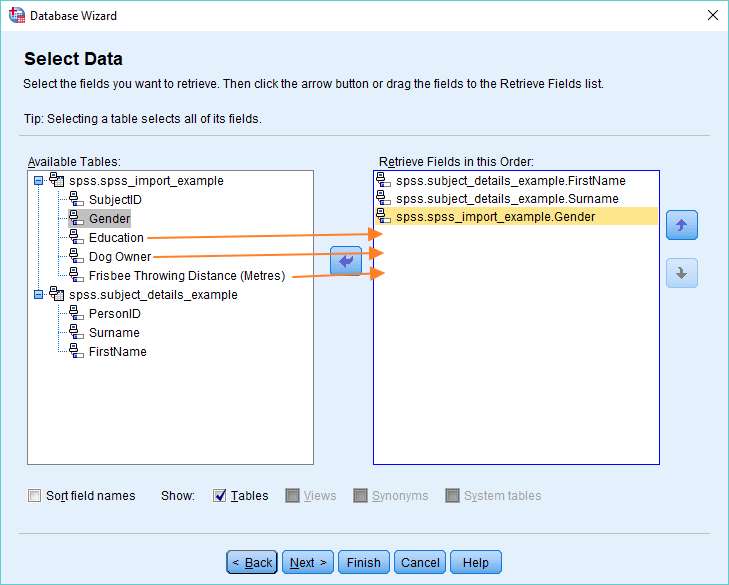Select the spss.subject_details_example table name
The width and height of the screenshot is (729, 585).
point(153,295)
